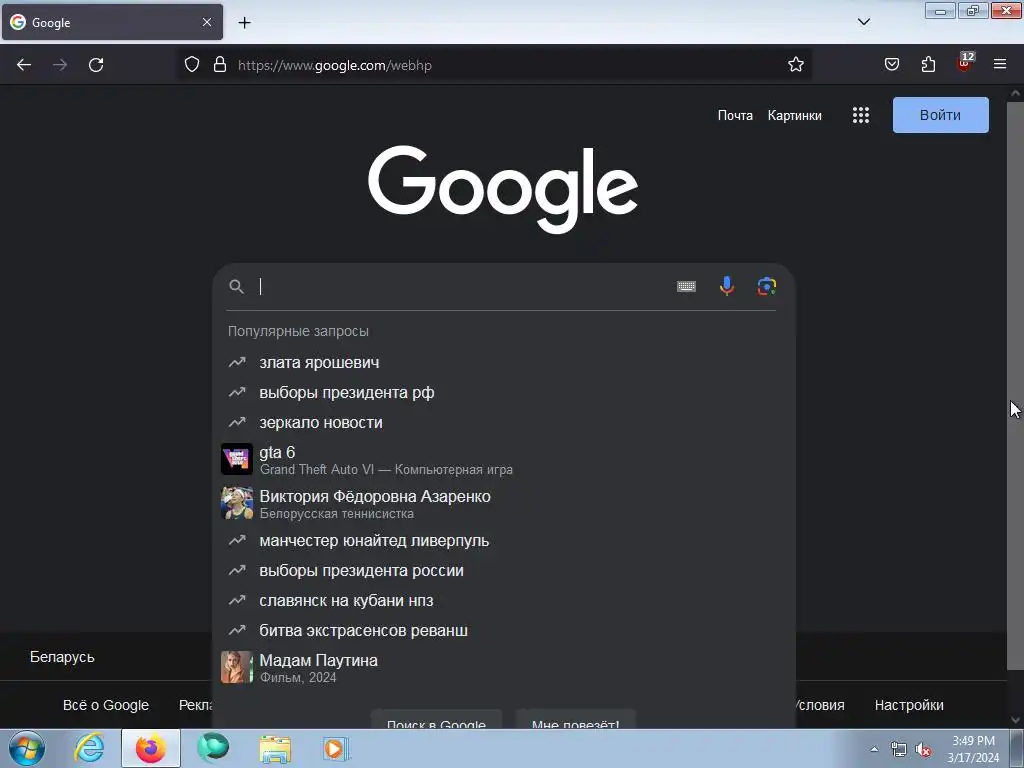The image size is (1024, 768).
Task: Click the page vertical scrollbar
Action: [1015, 385]
